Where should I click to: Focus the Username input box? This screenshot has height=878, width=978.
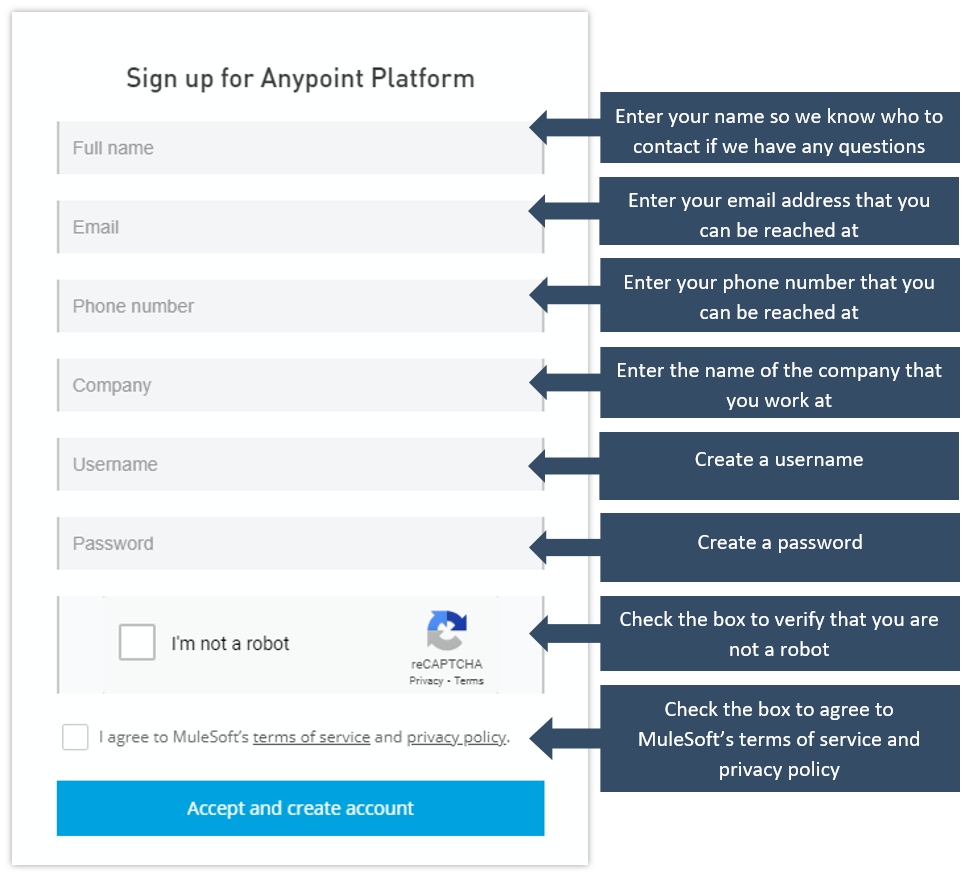click(x=300, y=464)
